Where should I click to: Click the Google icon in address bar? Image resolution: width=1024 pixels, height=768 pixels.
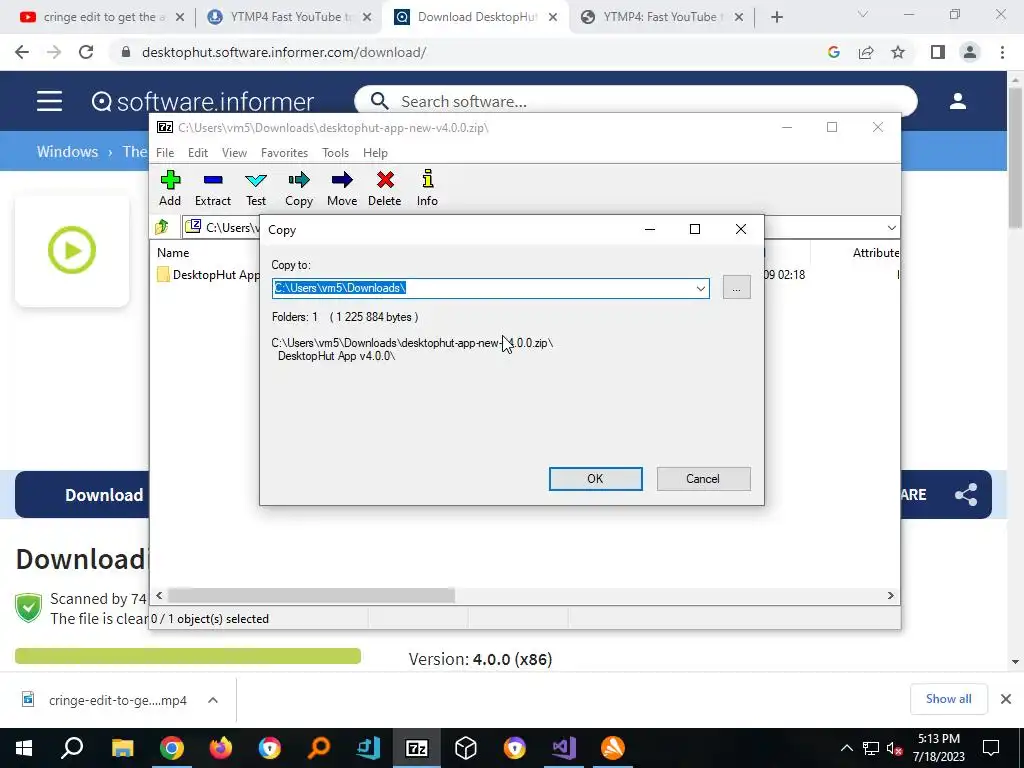coord(833,52)
